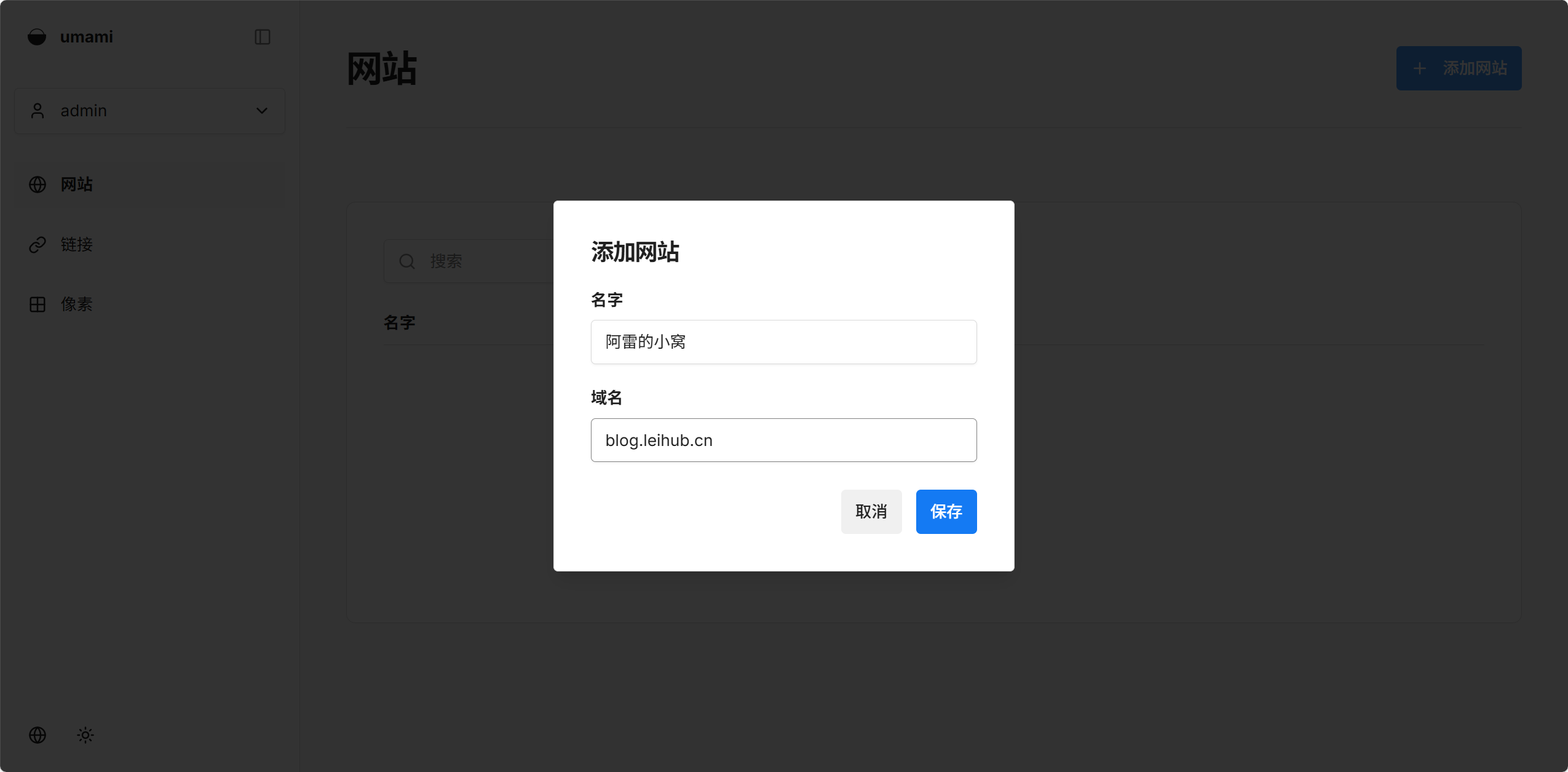Viewport: 1568px width, 772px height.
Task: Toggle light theme sun icon
Action: coord(85,735)
